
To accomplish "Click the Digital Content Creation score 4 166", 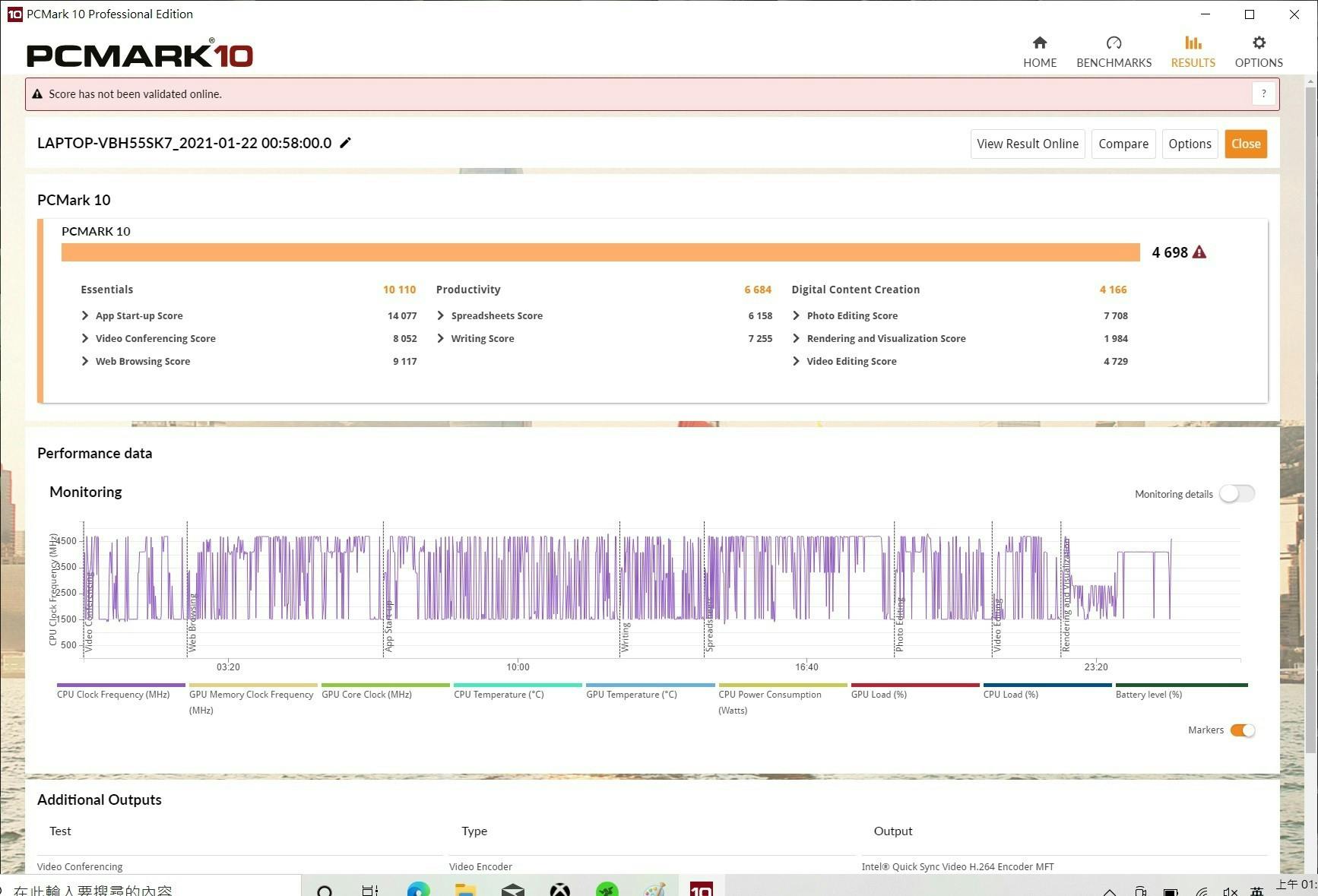I will click(1113, 290).
